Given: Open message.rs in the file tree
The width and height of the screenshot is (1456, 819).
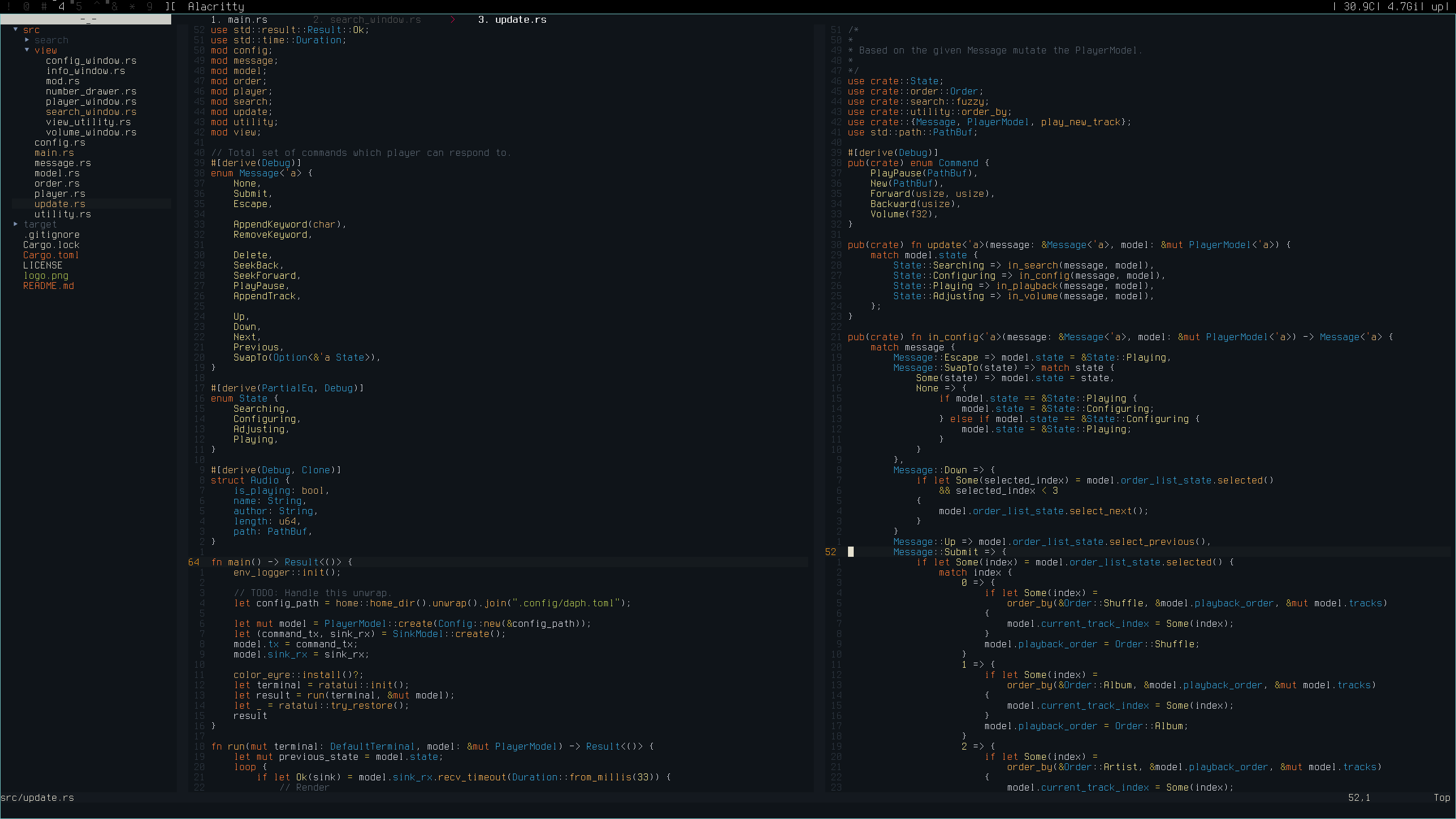Looking at the screenshot, I should (x=63, y=163).
